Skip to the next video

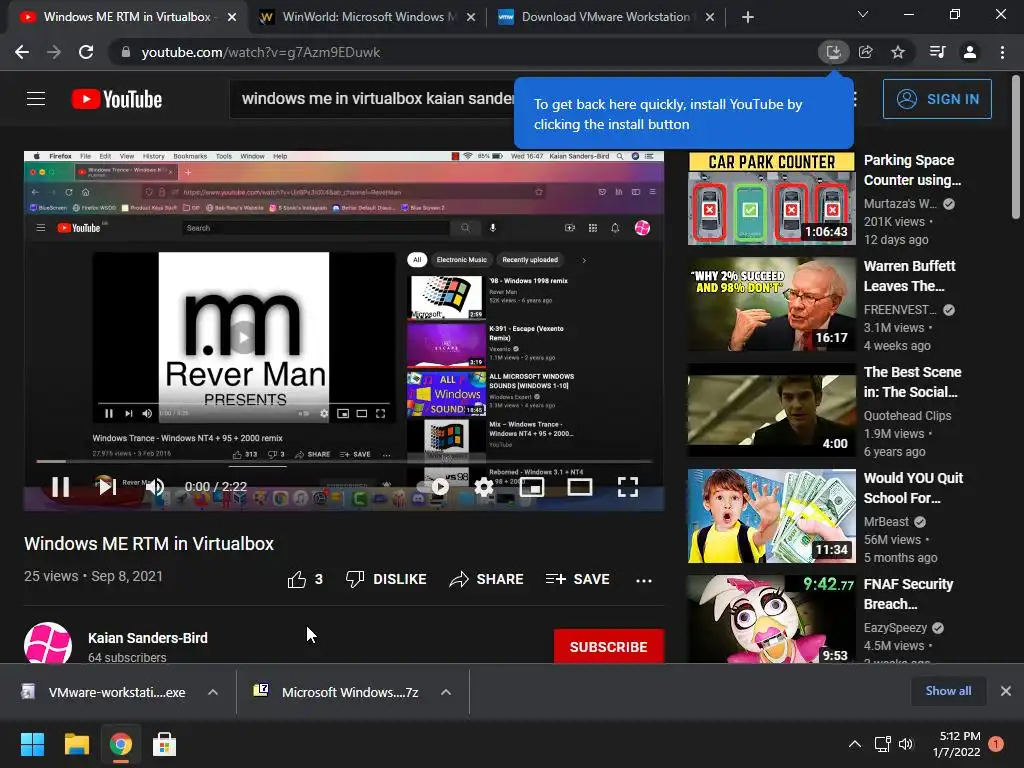[107, 487]
